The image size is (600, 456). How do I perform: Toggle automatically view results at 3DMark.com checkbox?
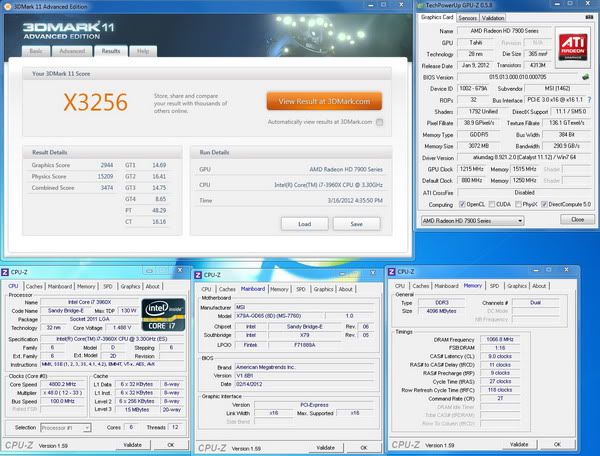tap(379, 122)
